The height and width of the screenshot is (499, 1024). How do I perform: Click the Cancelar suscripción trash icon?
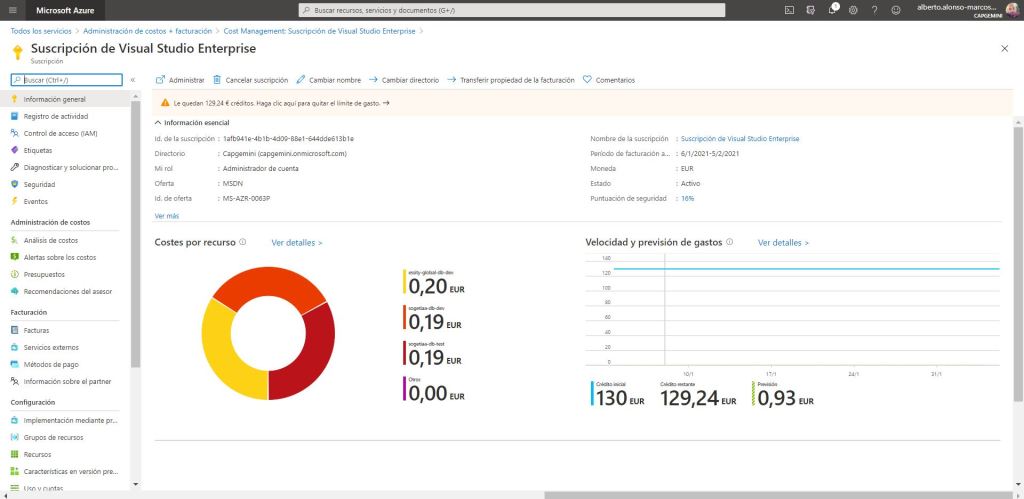tap(217, 80)
